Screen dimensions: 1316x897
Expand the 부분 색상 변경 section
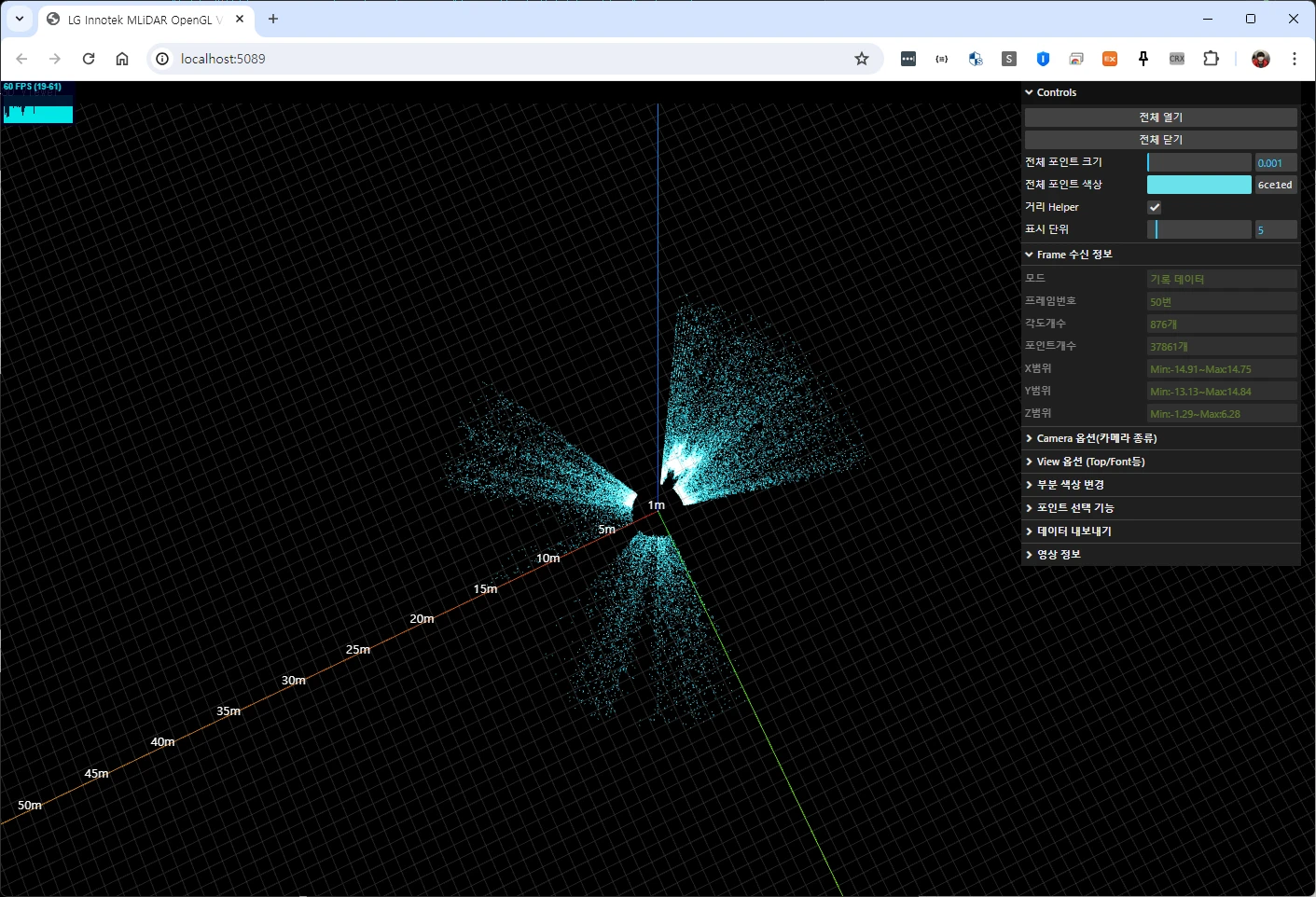click(1160, 485)
